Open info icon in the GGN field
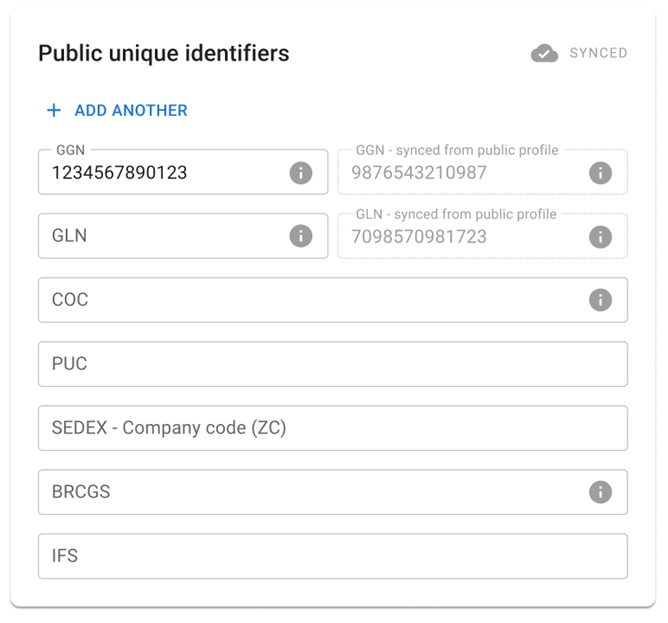 click(x=301, y=173)
